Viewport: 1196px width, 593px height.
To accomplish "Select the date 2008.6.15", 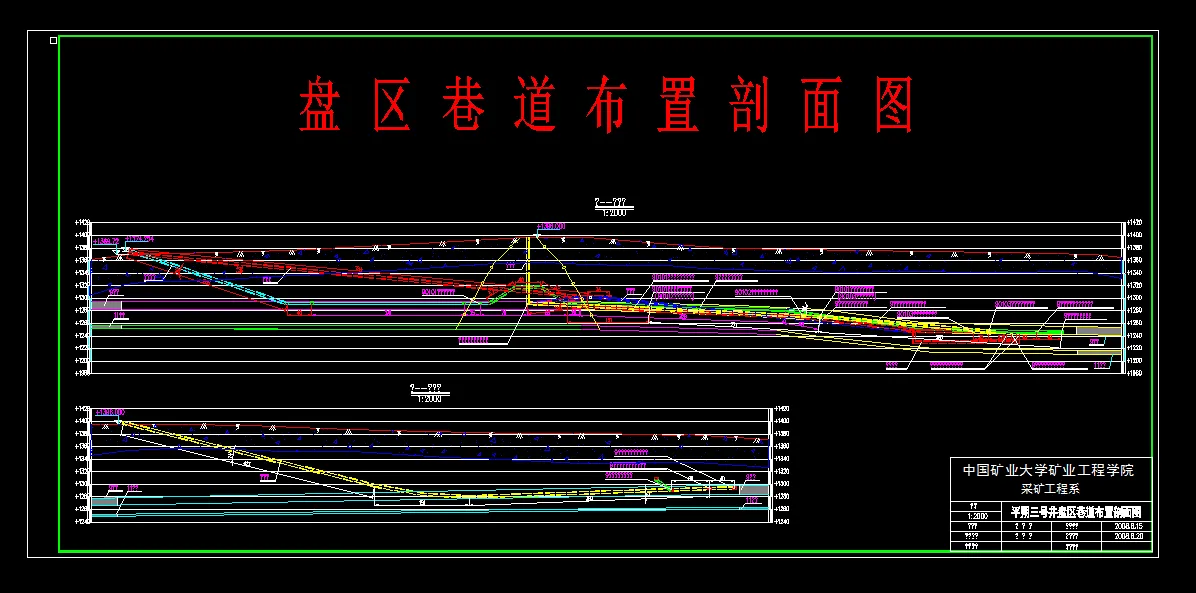I will tap(1128, 526).
